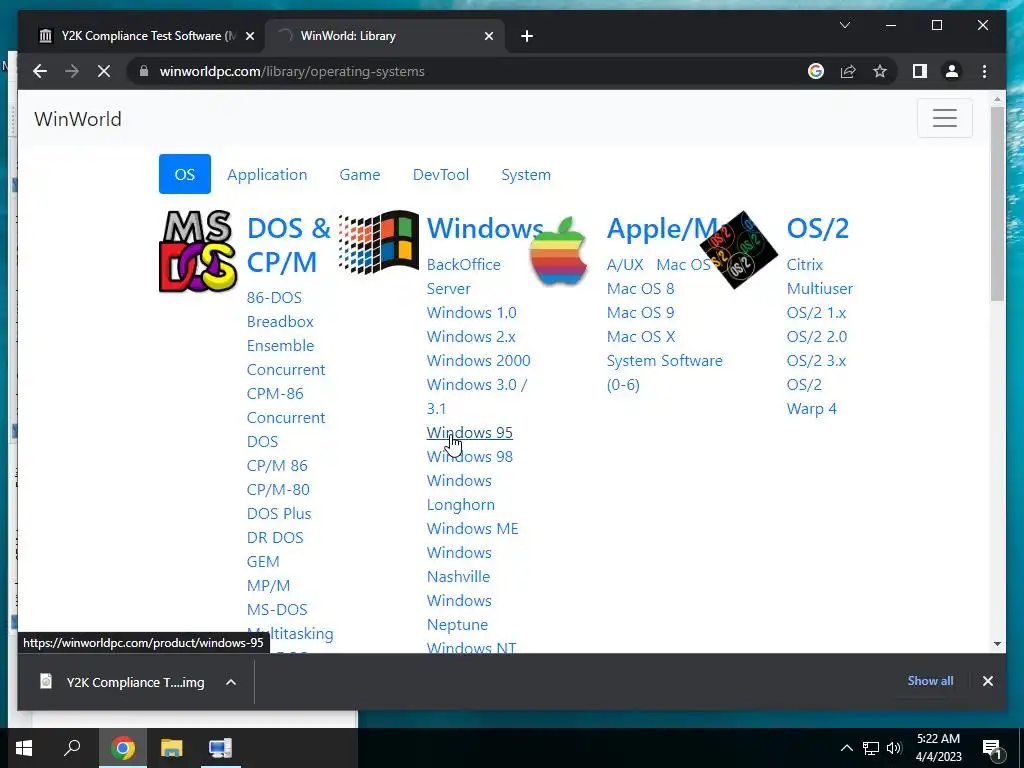
Task: Close the downloads bar
Action: pos(987,681)
